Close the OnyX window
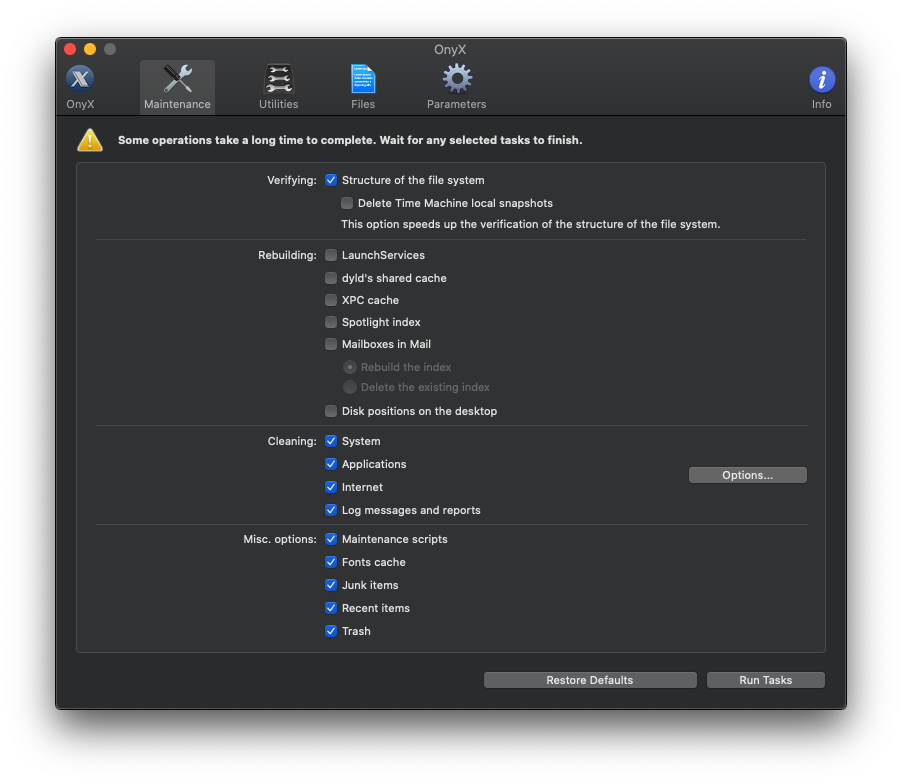This screenshot has width=902, height=783. (70, 49)
